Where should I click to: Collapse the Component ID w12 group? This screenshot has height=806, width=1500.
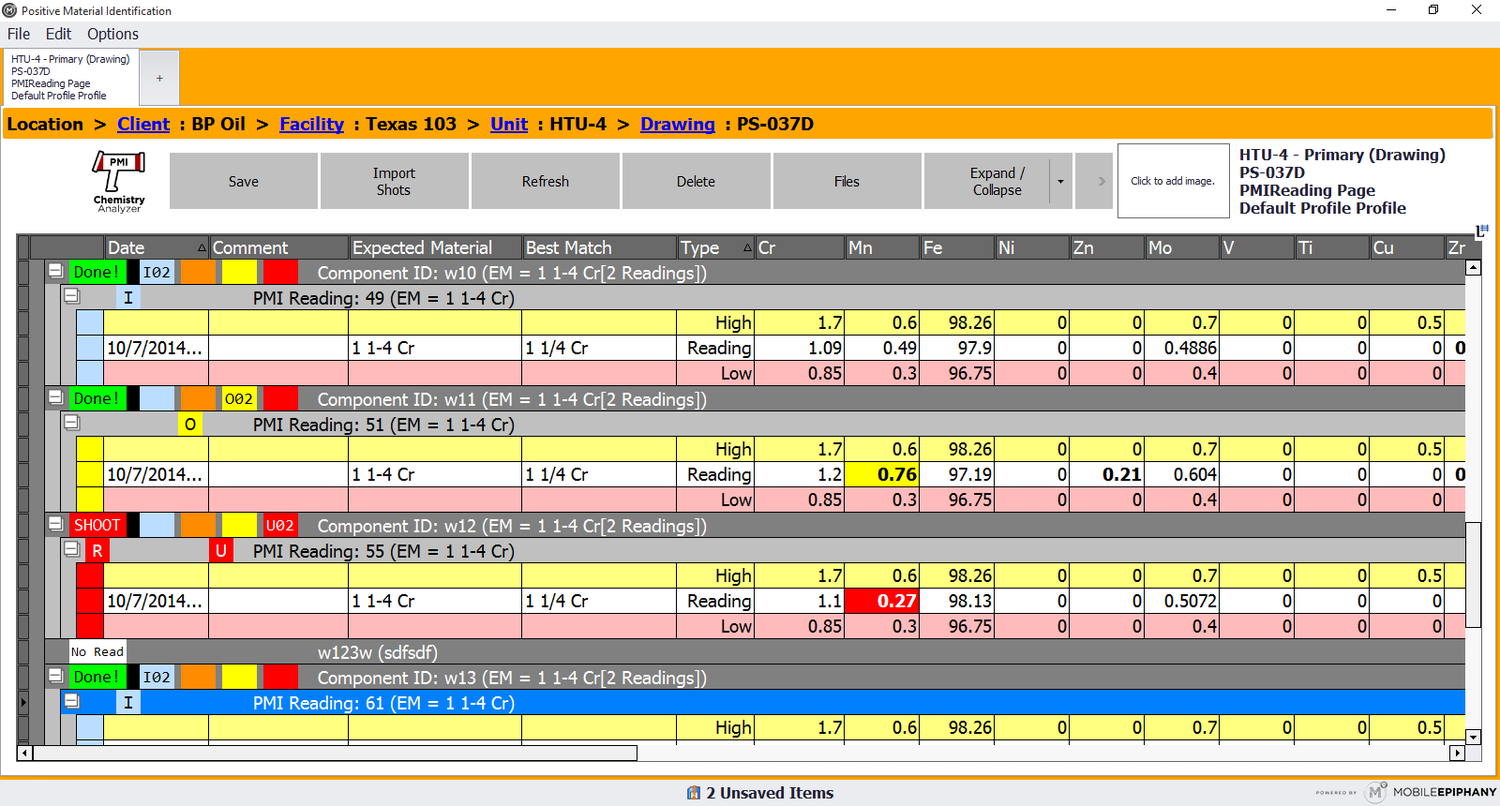coord(57,525)
